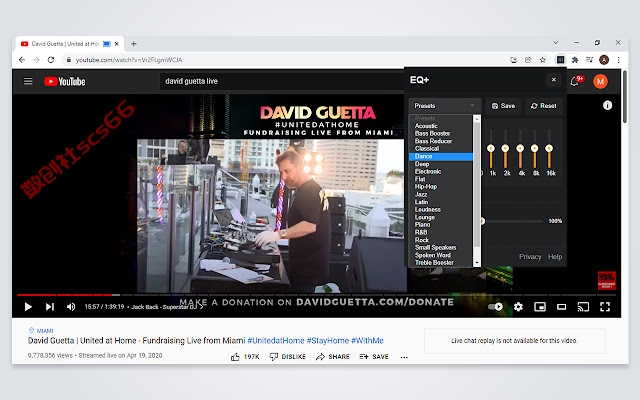The width and height of the screenshot is (640, 400).
Task: Open the Presets dropdown in EQ+
Action: click(444, 106)
